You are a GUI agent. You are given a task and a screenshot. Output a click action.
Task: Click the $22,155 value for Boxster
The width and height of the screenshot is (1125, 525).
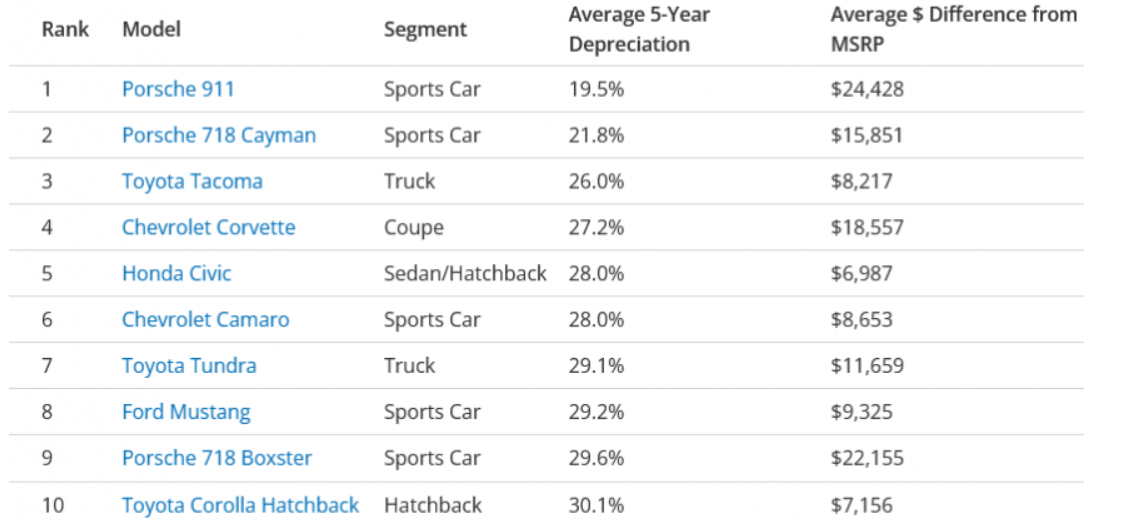(x=867, y=458)
